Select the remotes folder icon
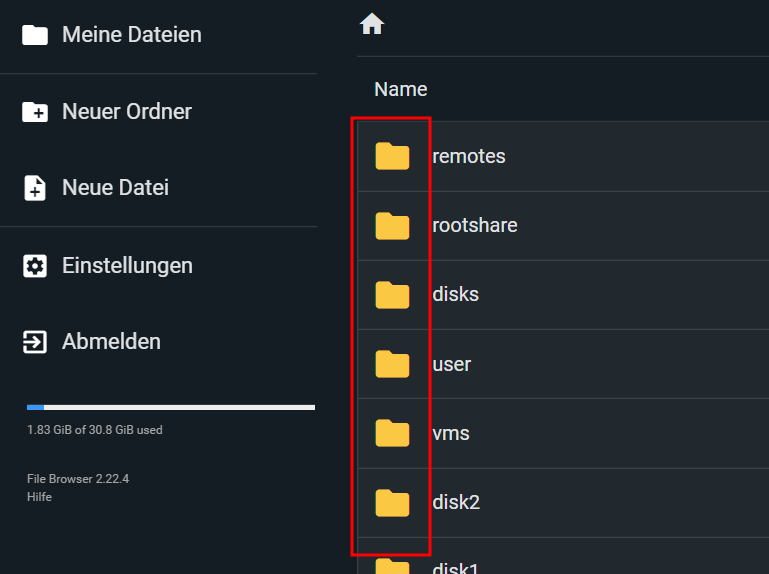This screenshot has height=574, width=769. click(392, 156)
